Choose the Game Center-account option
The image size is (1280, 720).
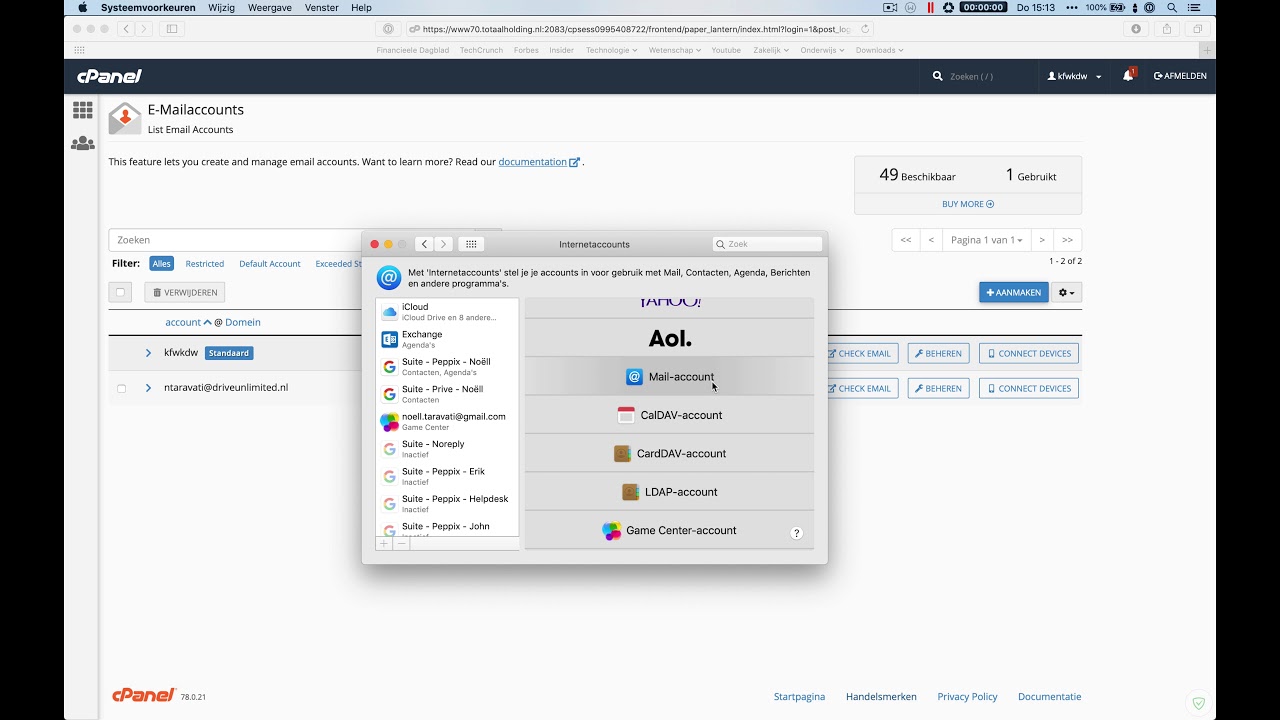(x=670, y=530)
